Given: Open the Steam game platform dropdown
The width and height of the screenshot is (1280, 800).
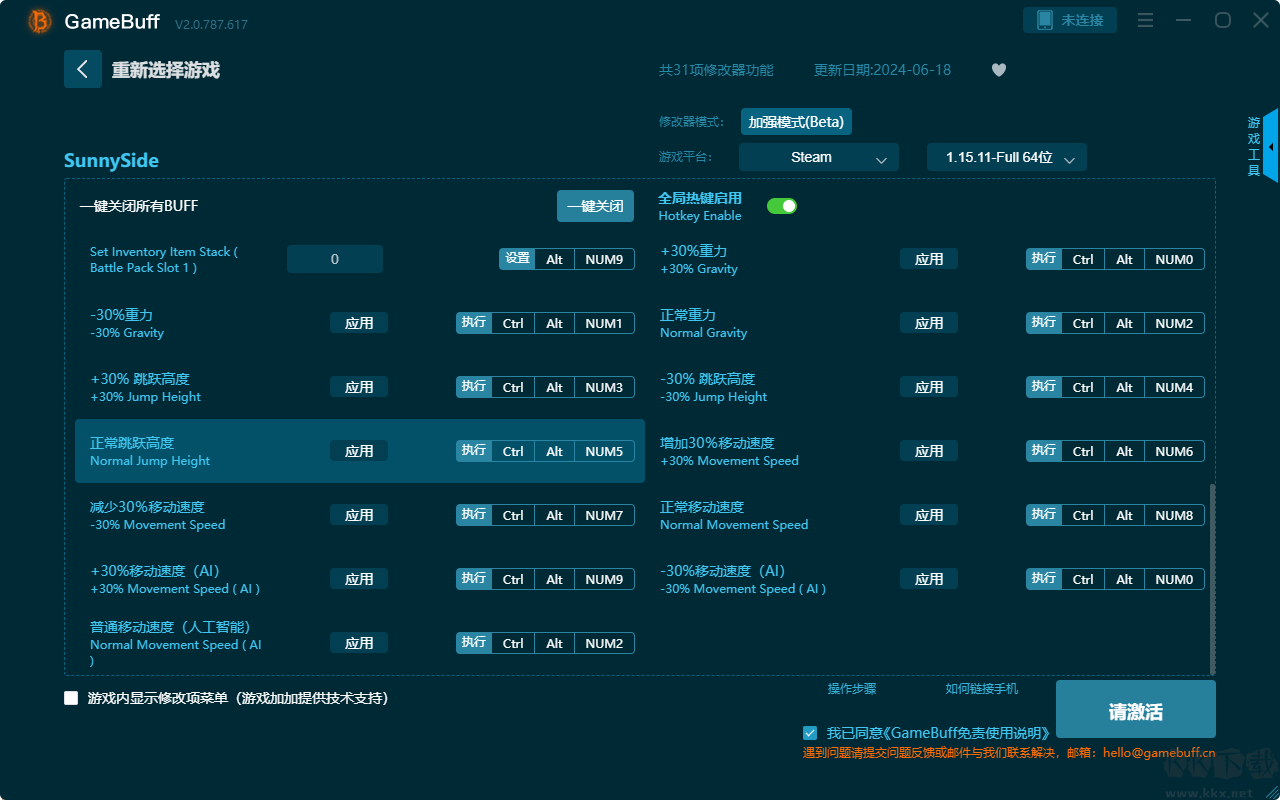Looking at the screenshot, I should pyautogui.click(x=819, y=157).
